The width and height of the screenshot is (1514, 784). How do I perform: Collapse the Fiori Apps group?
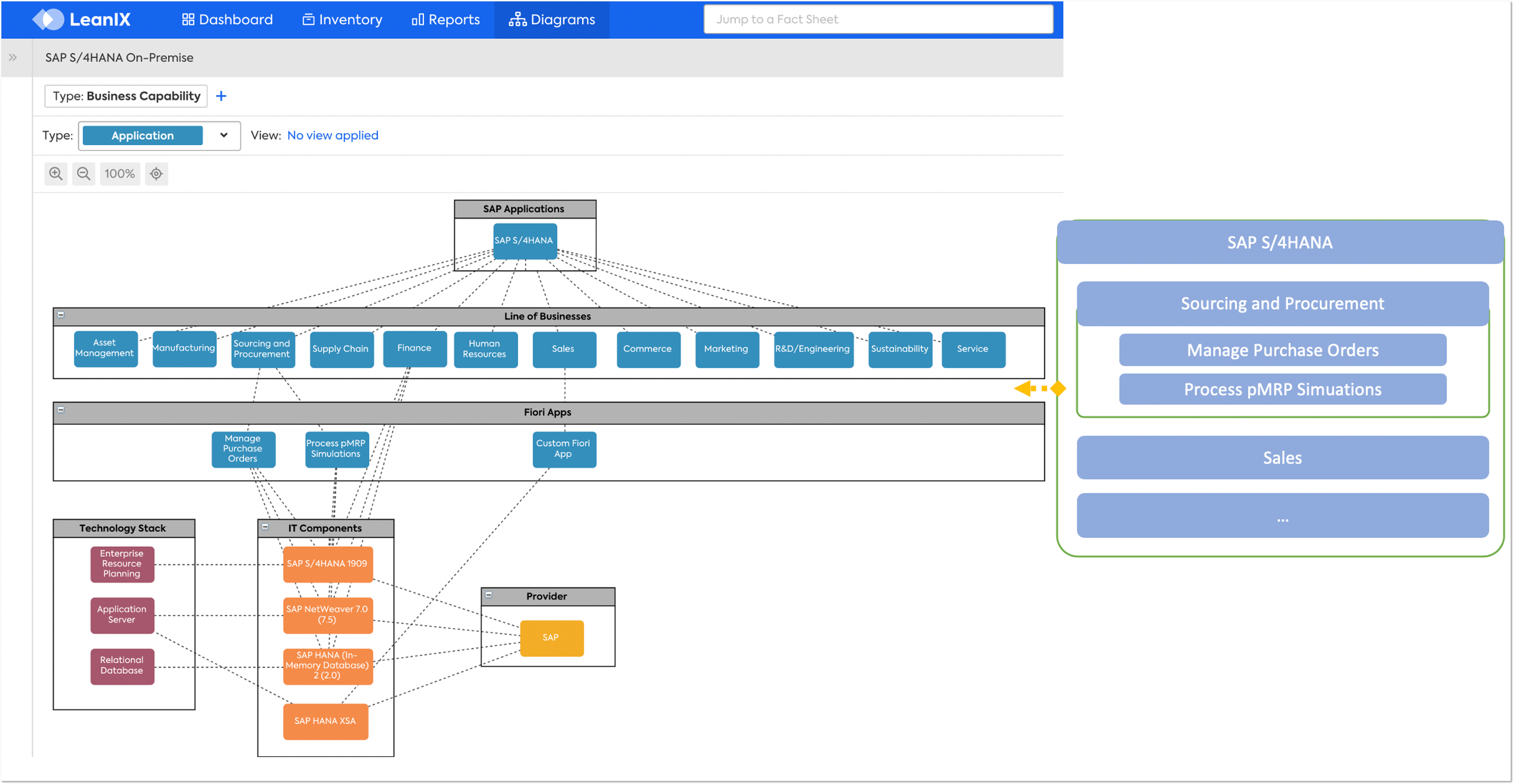click(x=60, y=410)
